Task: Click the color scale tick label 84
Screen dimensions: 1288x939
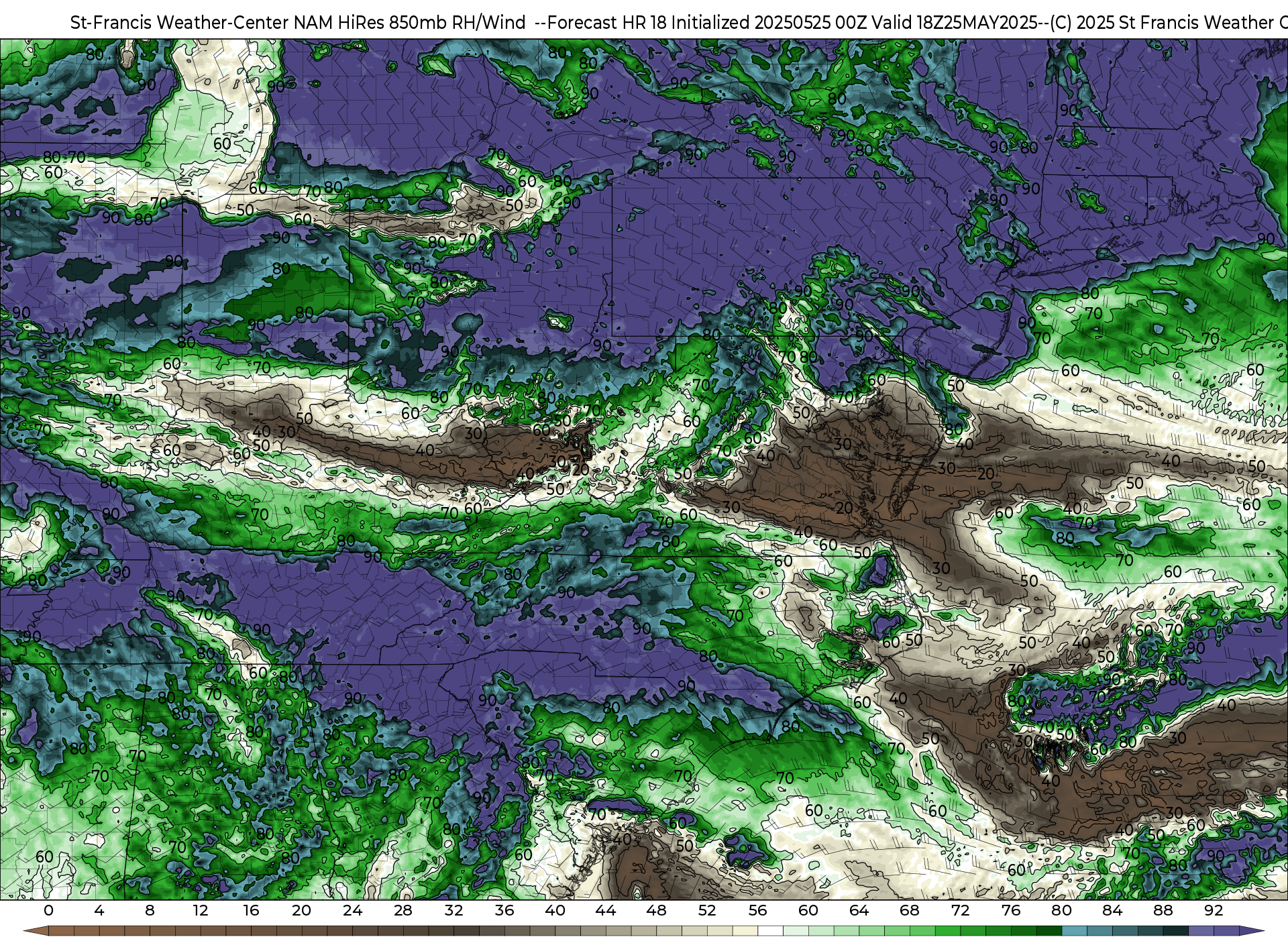Action: [x=1112, y=910]
